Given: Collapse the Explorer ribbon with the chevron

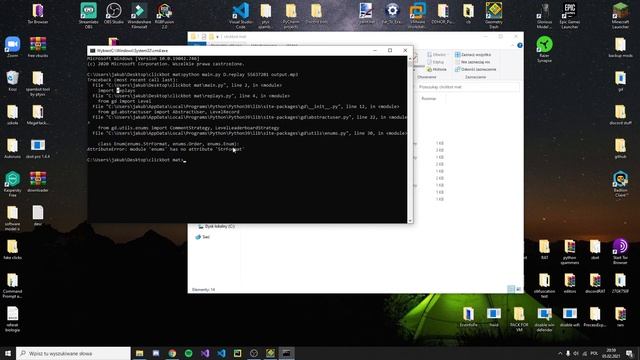Looking at the screenshot, I should (513, 45).
